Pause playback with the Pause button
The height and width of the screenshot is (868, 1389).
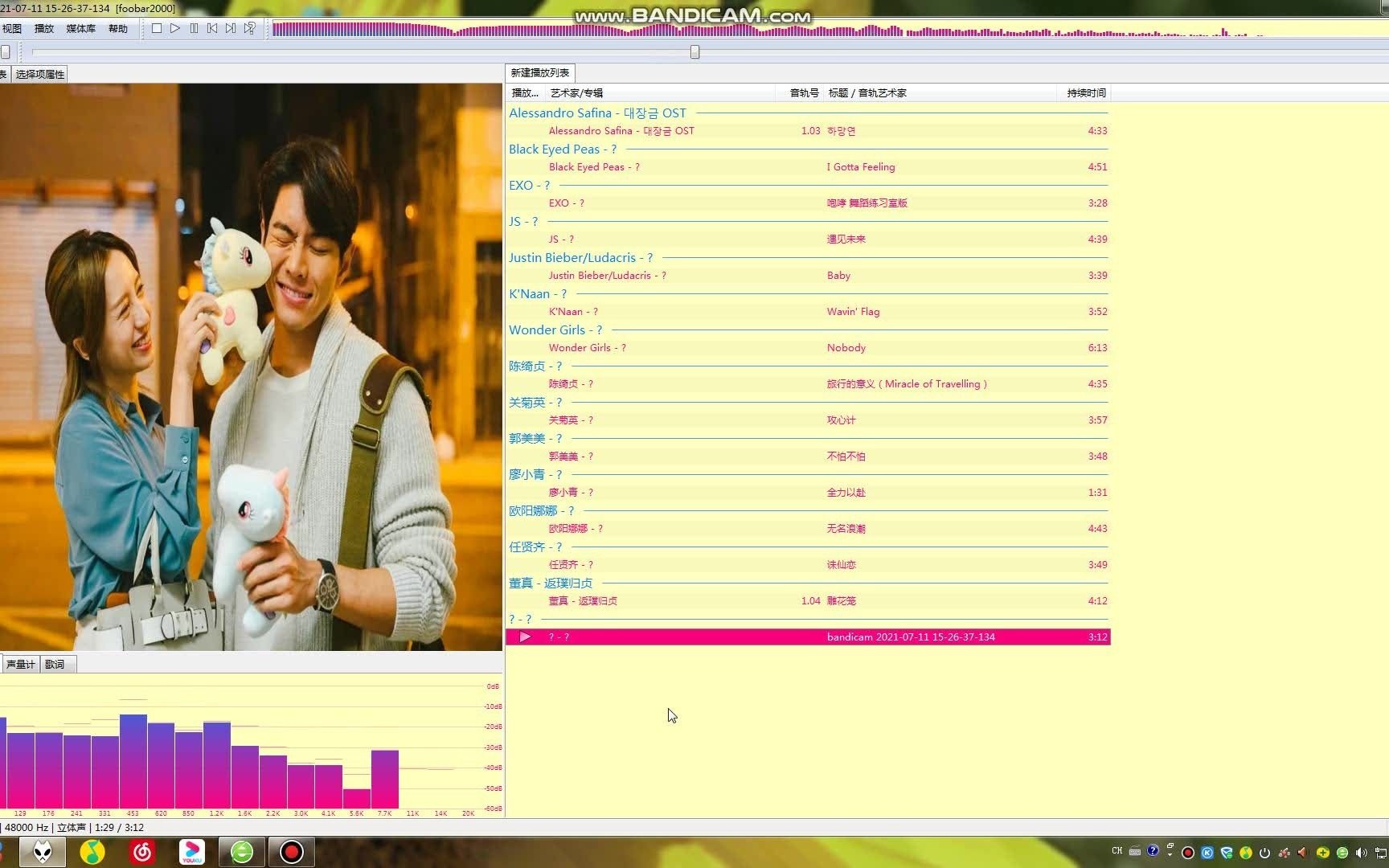(194, 29)
